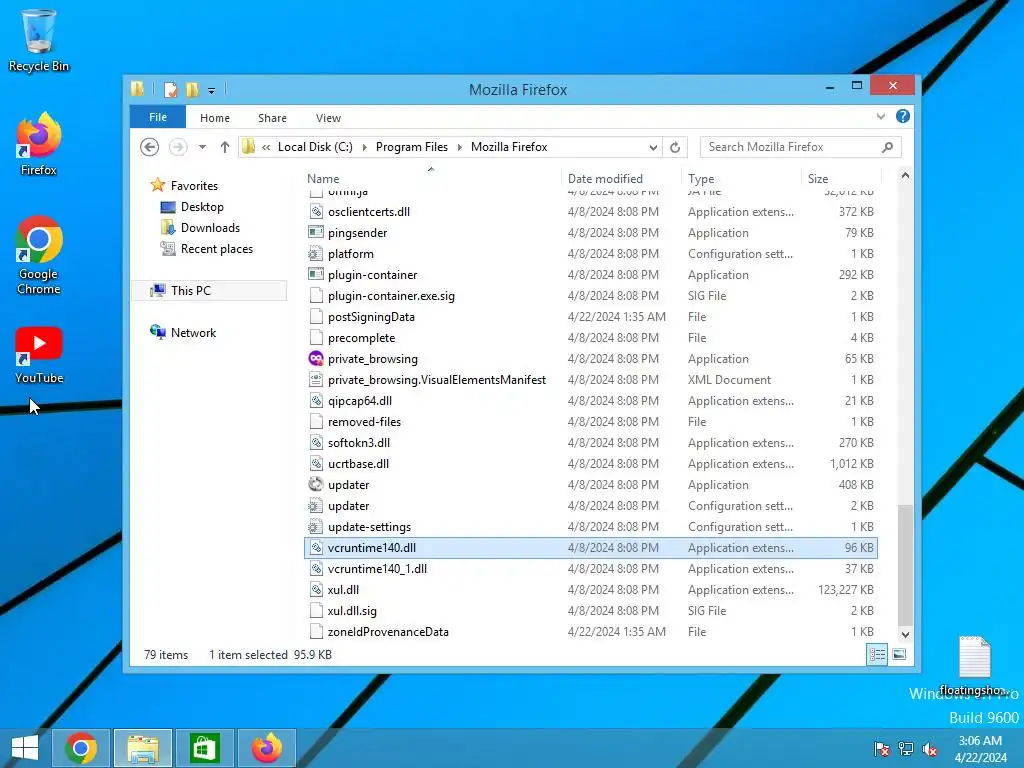Select the xul.dll file
Screen dimensions: 1024x768
tap(591, 590)
